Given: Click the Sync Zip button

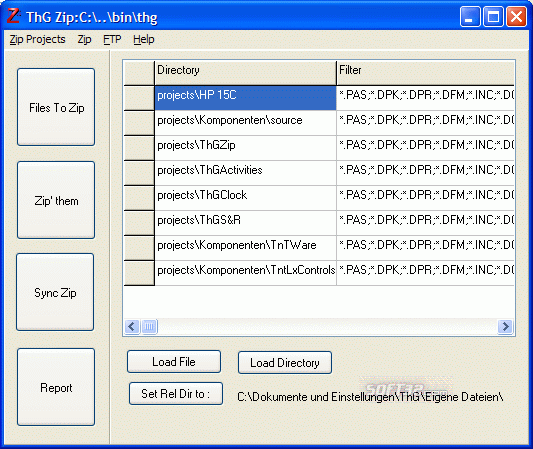Looking at the screenshot, I should point(55,292).
